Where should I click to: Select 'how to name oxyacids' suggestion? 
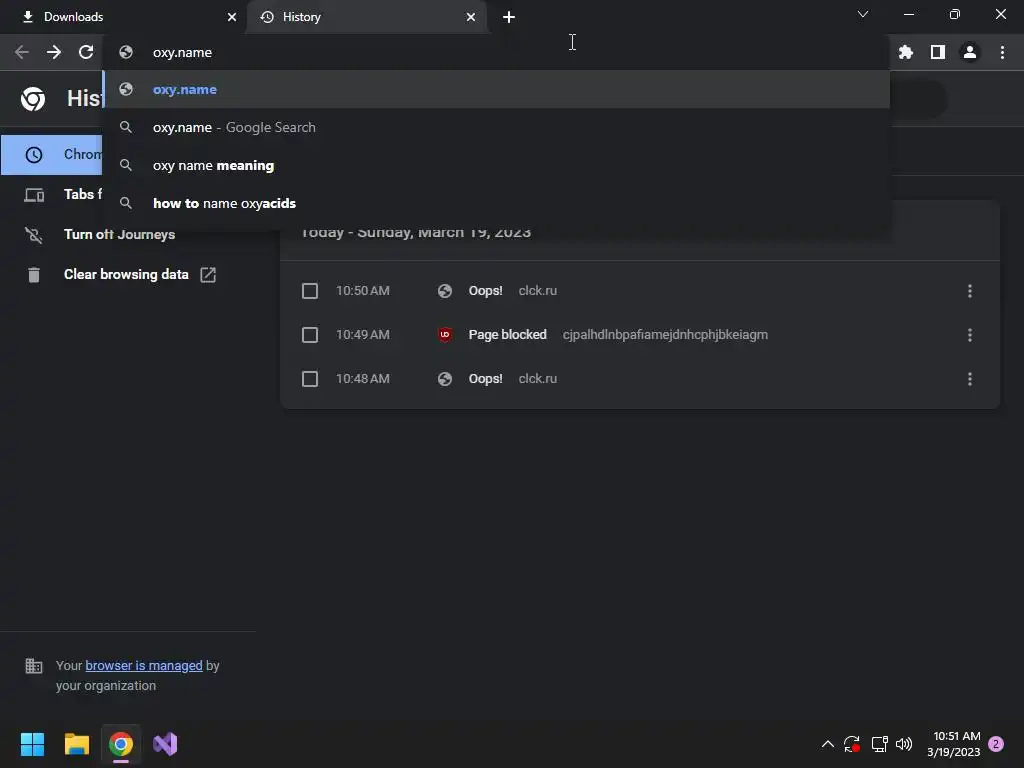(x=496, y=203)
